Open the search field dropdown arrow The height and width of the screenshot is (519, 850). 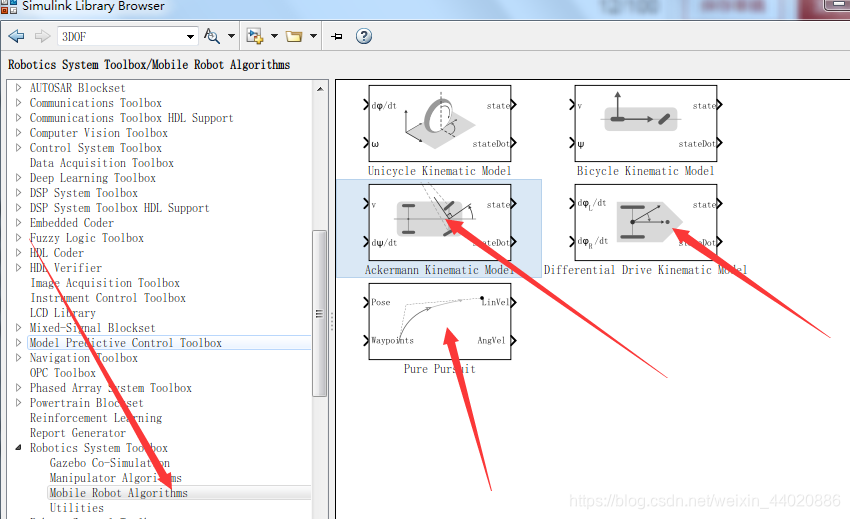pyautogui.click(x=190, y=37)
